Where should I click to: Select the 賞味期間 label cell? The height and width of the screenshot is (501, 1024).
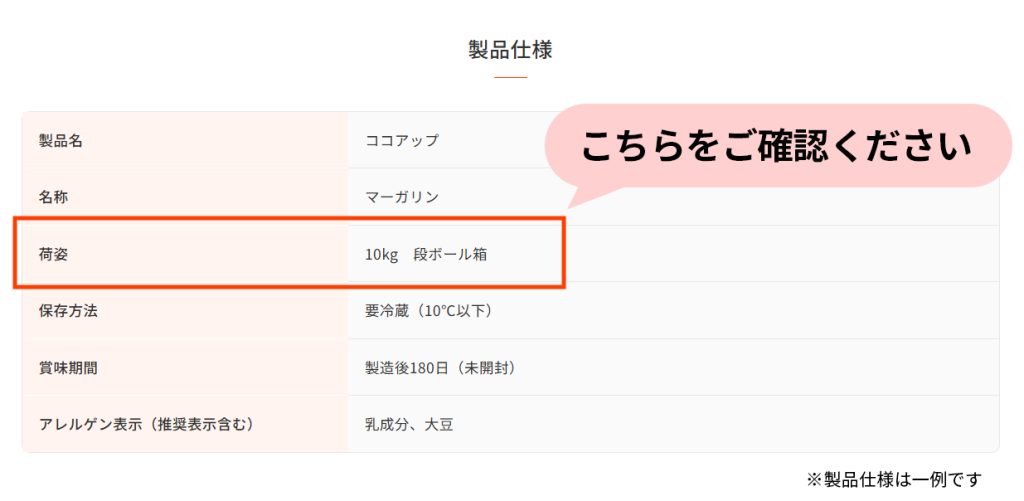(185, 367)
